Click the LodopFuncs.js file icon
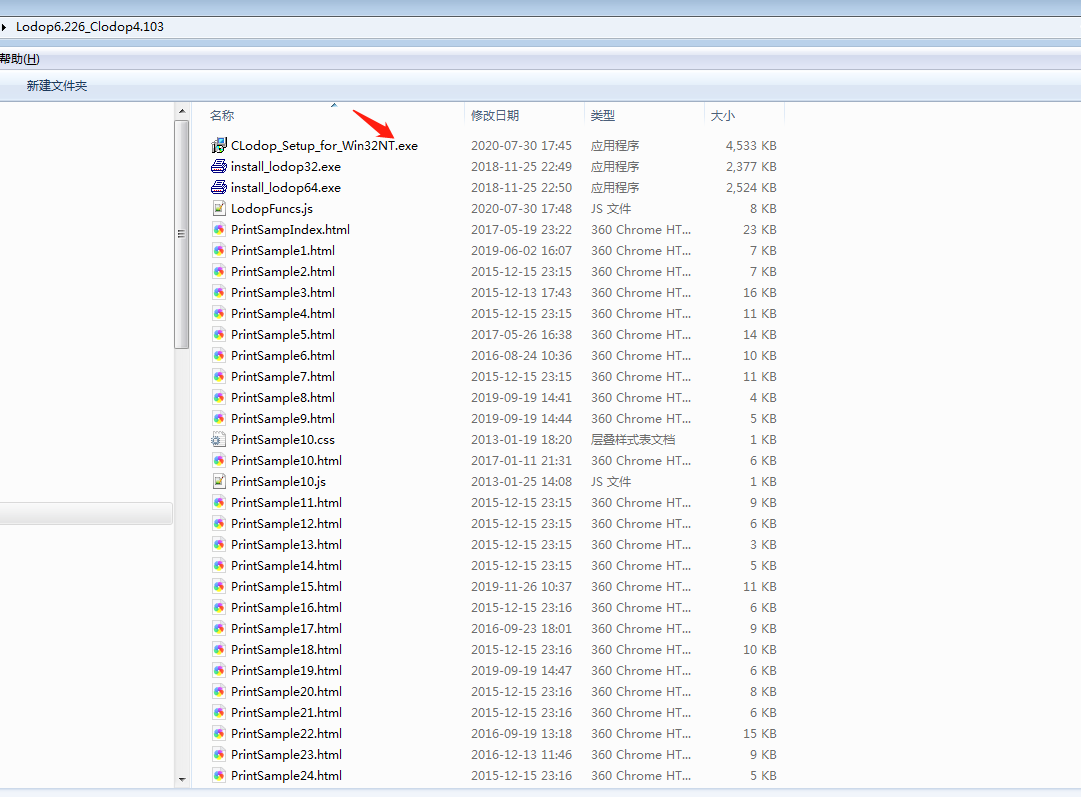 click(x=219, y=208)
